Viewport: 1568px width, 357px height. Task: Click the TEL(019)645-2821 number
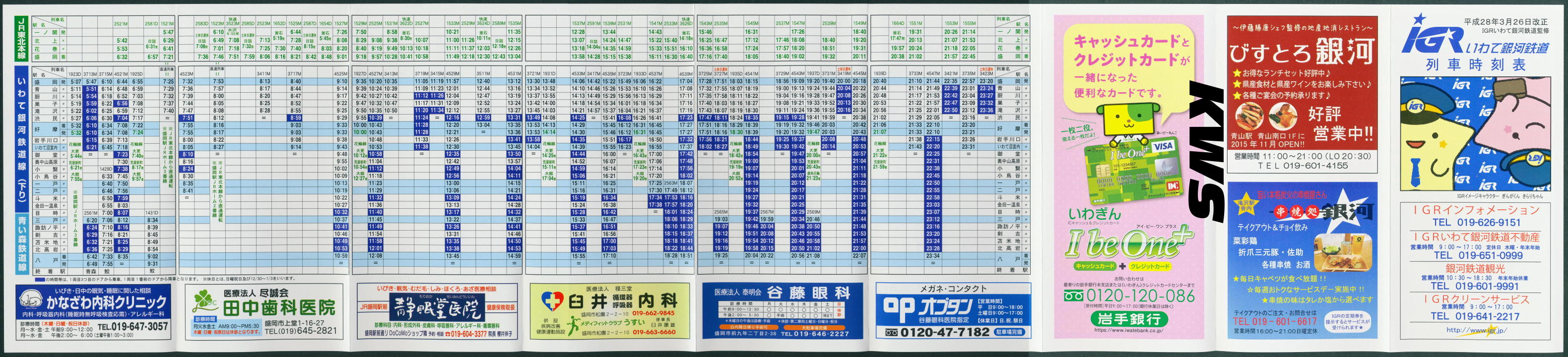[301, 331]
